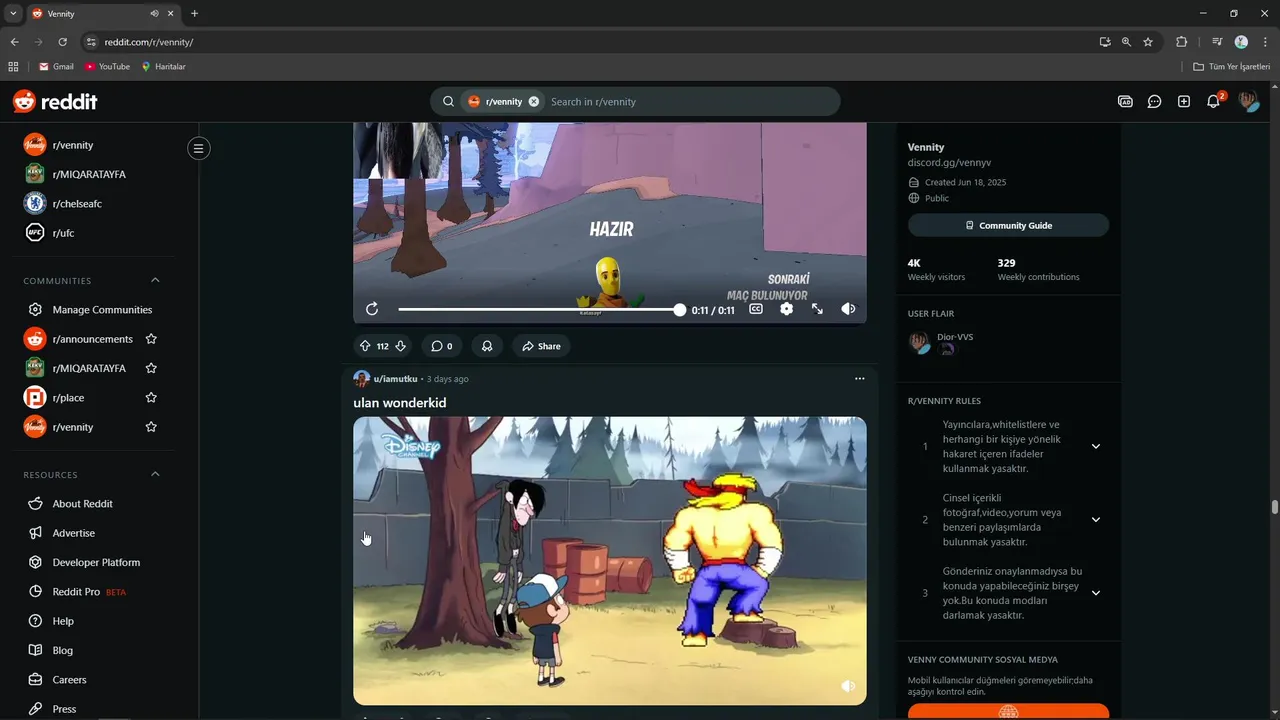Collapse the left navigation sidebar
This screenshot has width=1280, height=720.
tap(198, 148)
